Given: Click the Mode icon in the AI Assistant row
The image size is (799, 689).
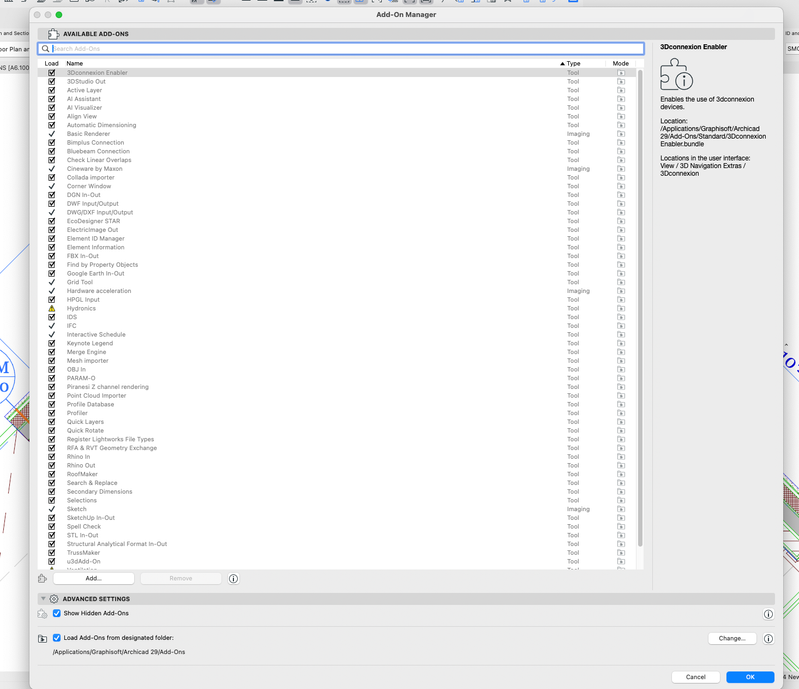Looking at the screenshot, I should click(x=621, y=99).
